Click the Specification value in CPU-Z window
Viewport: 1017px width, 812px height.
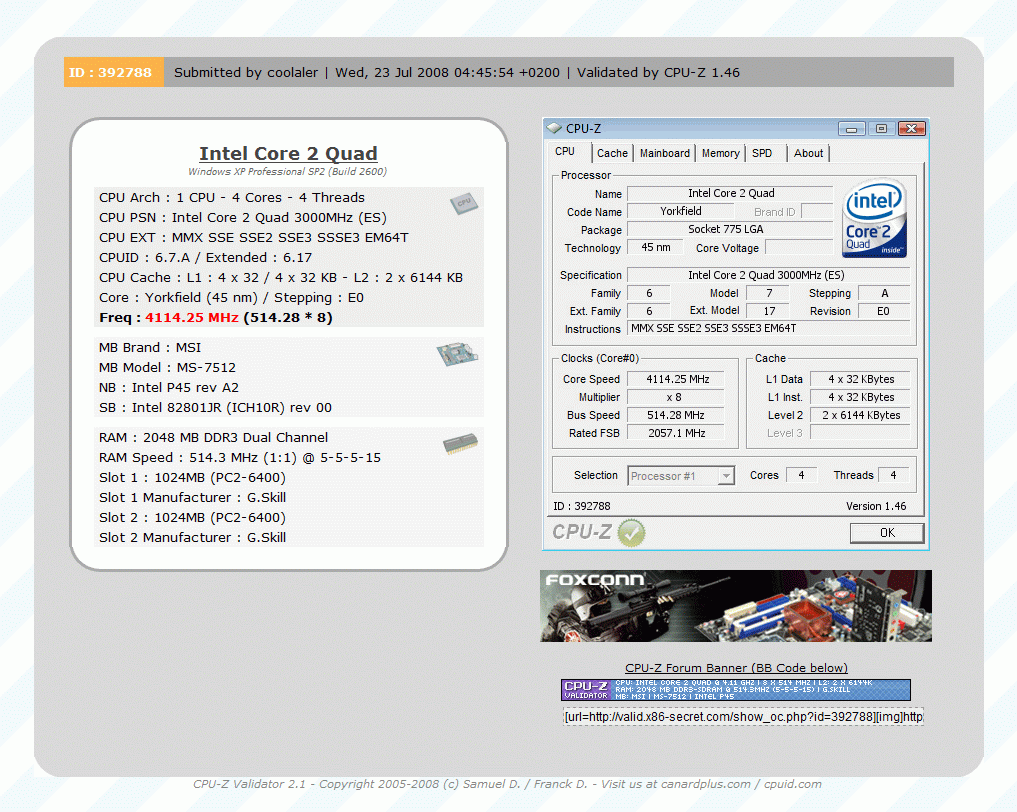769,275
